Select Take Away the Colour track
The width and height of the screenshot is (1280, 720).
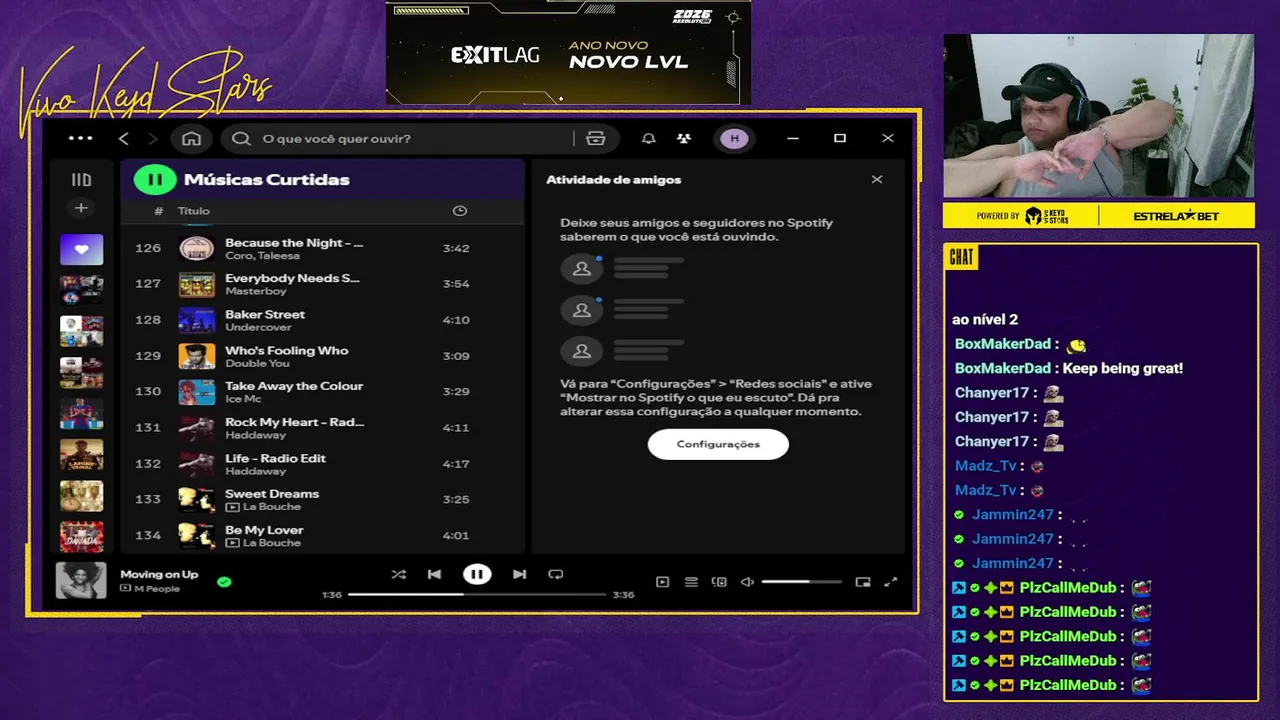(x=322, y=392)
